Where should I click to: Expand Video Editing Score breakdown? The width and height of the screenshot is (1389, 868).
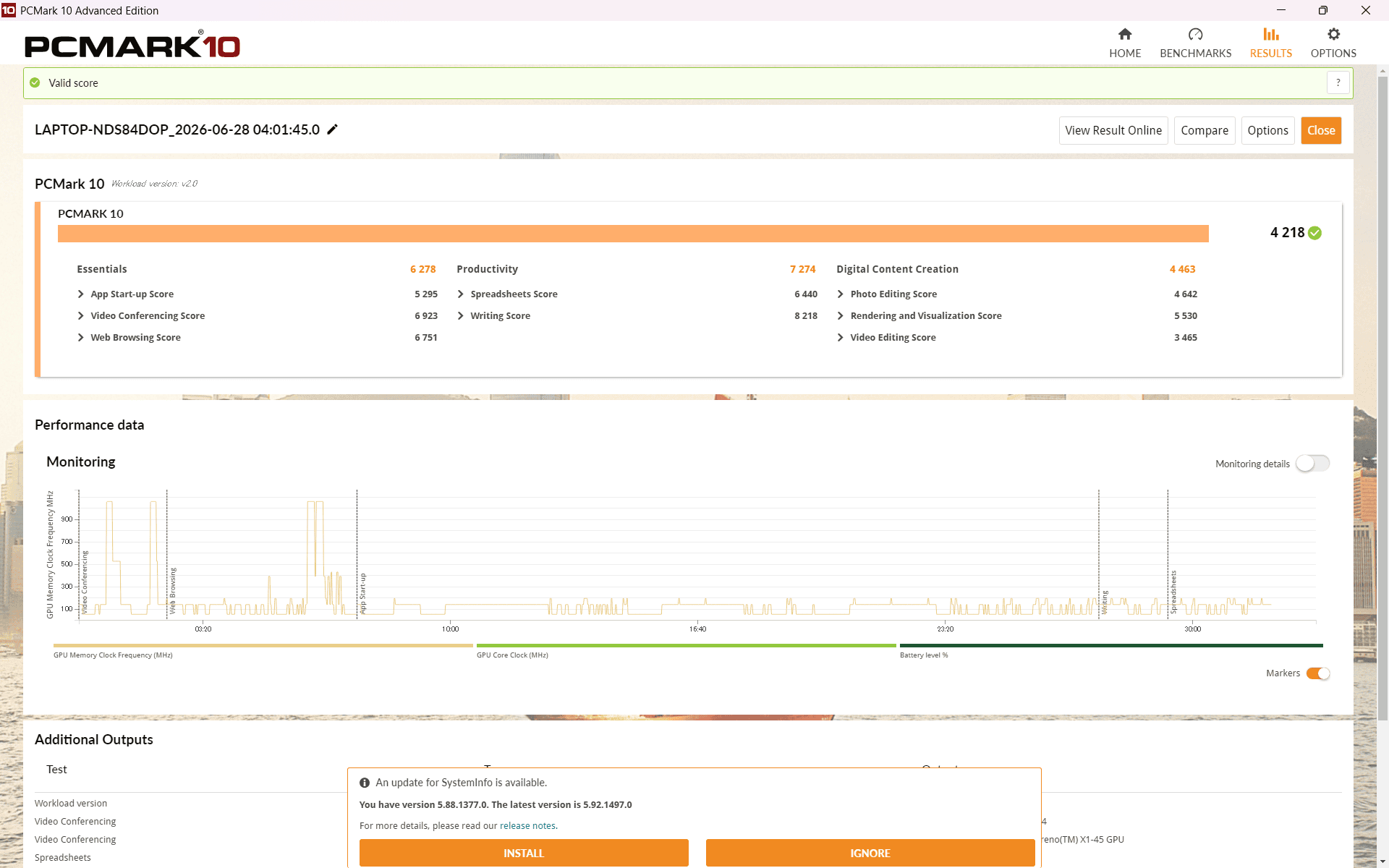coord(840,338)
